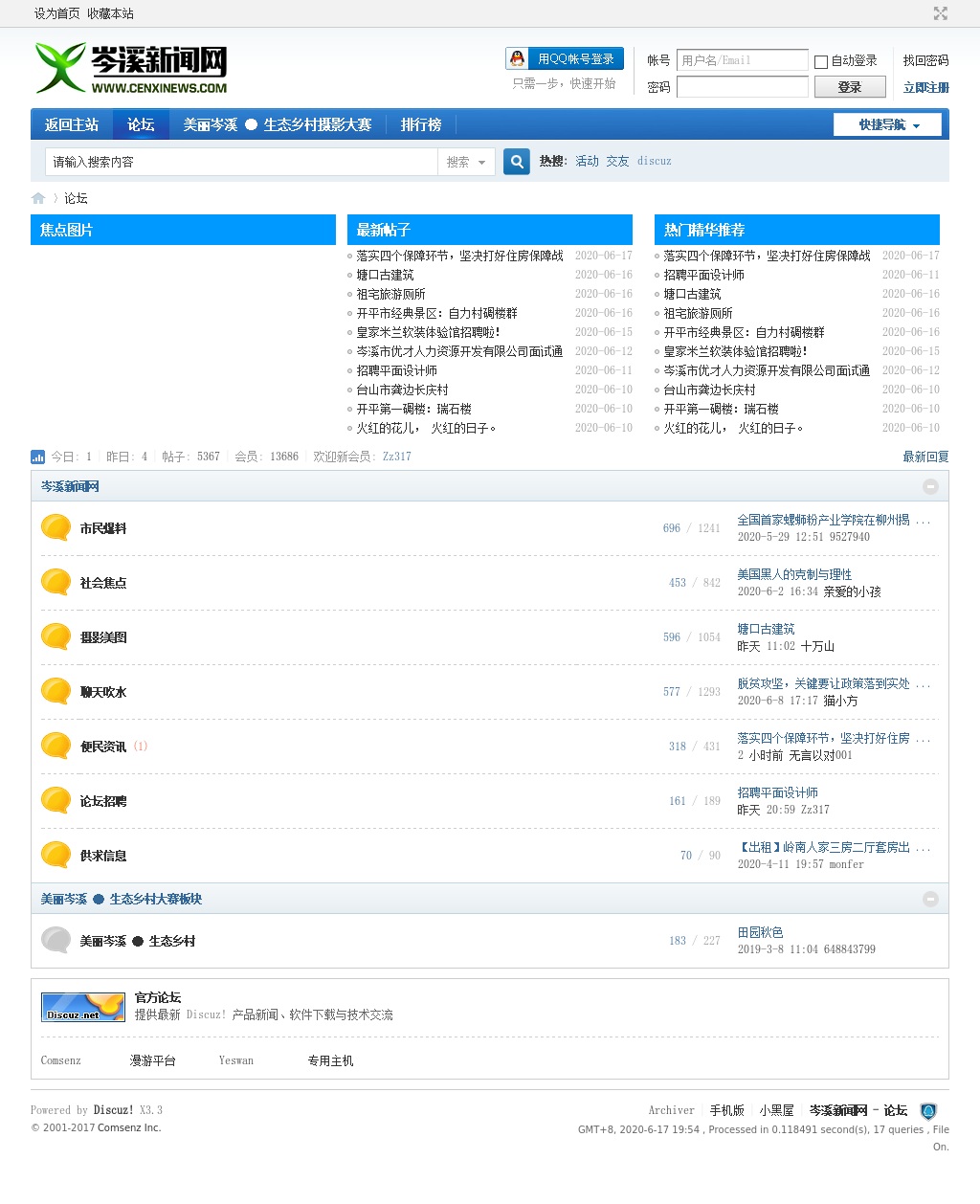
Task: Open the 快捷导航 dropdown
Action: tap(887, 124)
